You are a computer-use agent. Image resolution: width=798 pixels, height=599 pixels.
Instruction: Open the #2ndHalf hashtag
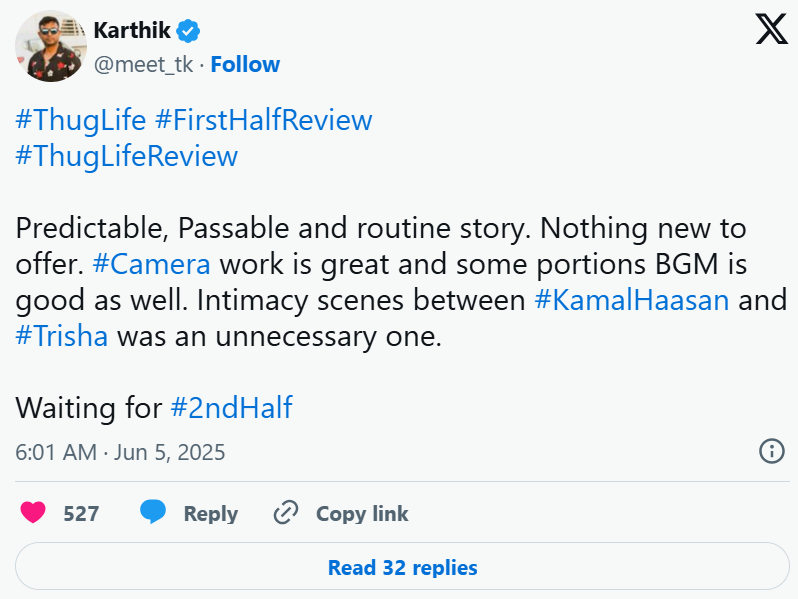231,408
